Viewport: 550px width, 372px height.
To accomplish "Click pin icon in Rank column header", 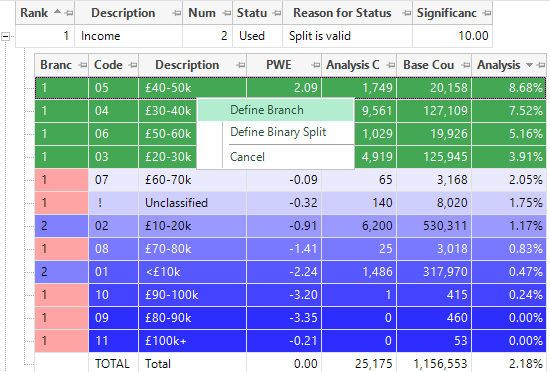I will pyautogui.click(x=69, y=13).
